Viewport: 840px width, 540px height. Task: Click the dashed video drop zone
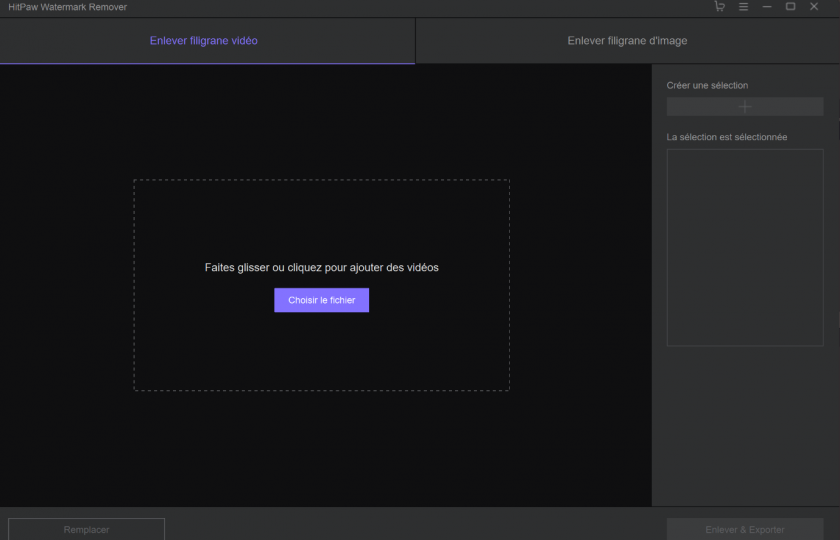321,285
